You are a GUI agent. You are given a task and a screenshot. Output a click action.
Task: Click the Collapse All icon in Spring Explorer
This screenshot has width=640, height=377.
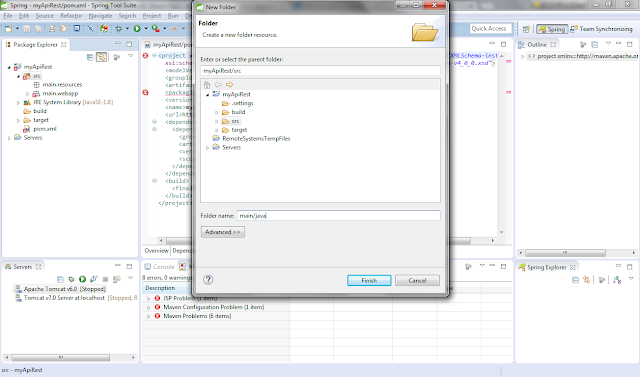[x=576, y=280]
